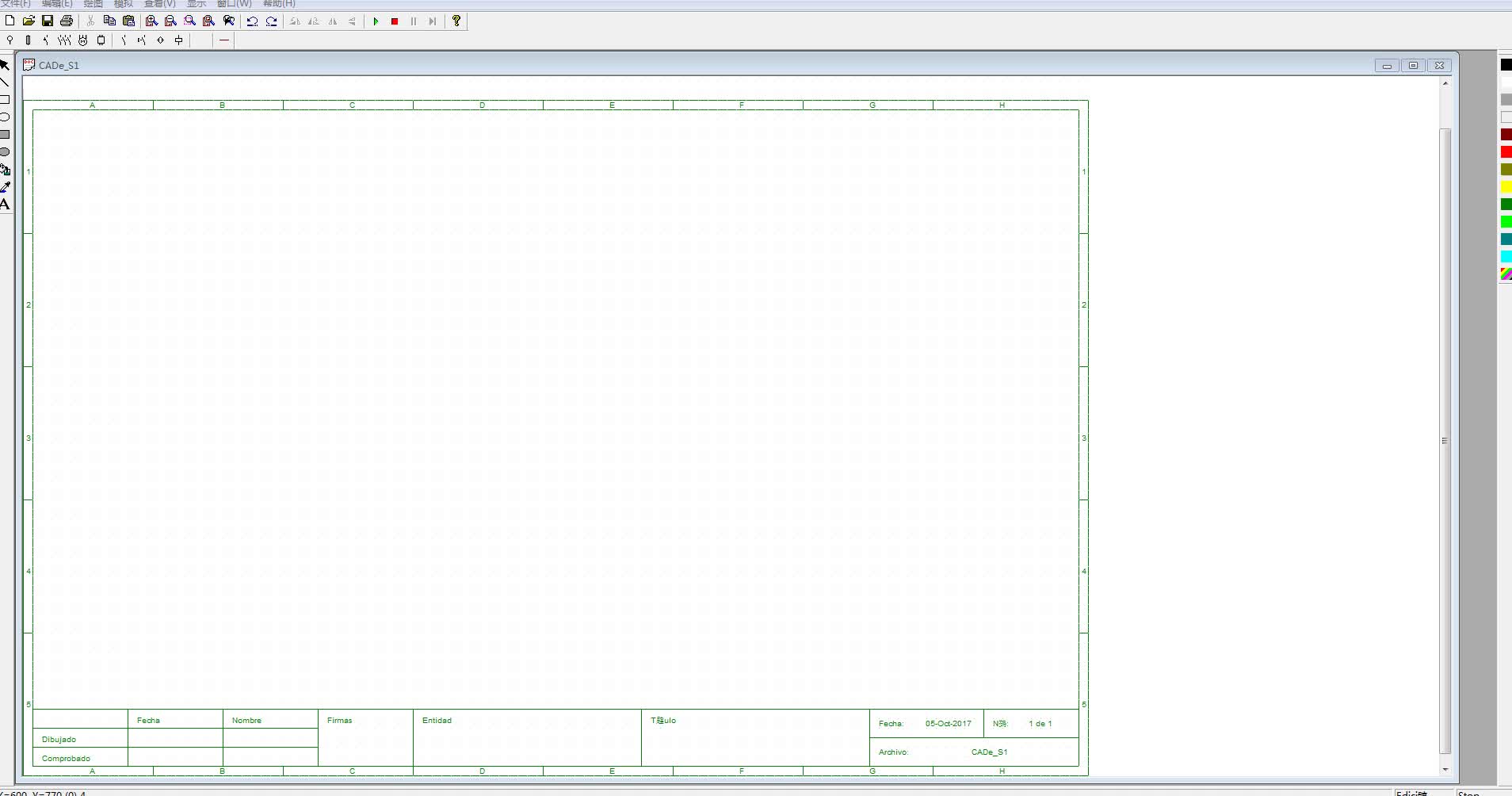
Task: Open the 窗口(W) menu
Action: [234, 4]
